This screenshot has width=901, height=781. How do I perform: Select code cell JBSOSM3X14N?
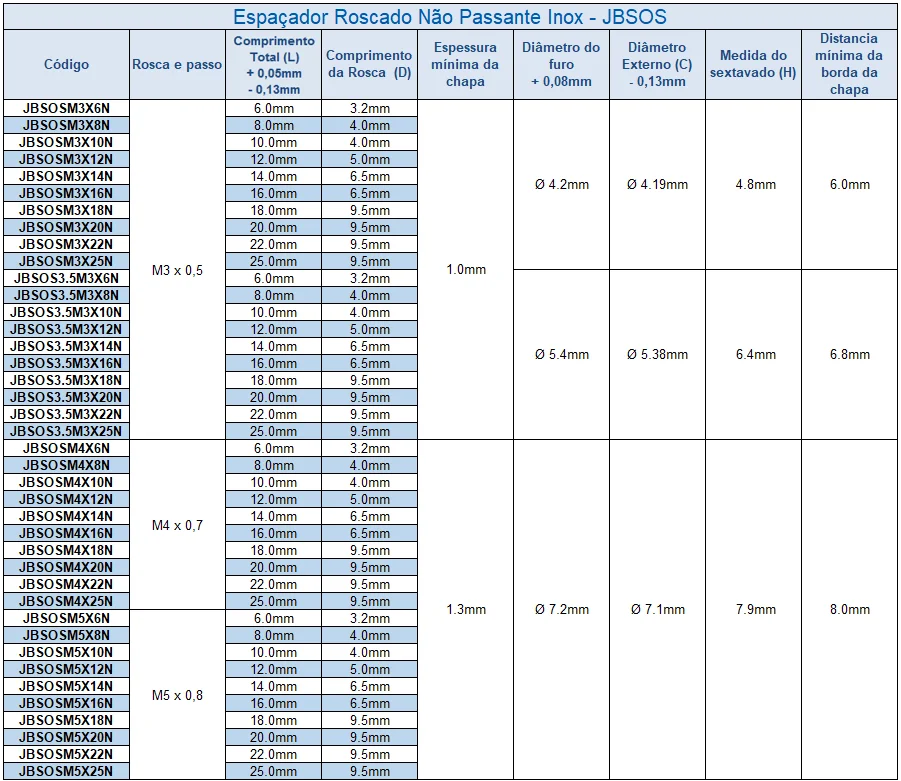pos(67,176)
